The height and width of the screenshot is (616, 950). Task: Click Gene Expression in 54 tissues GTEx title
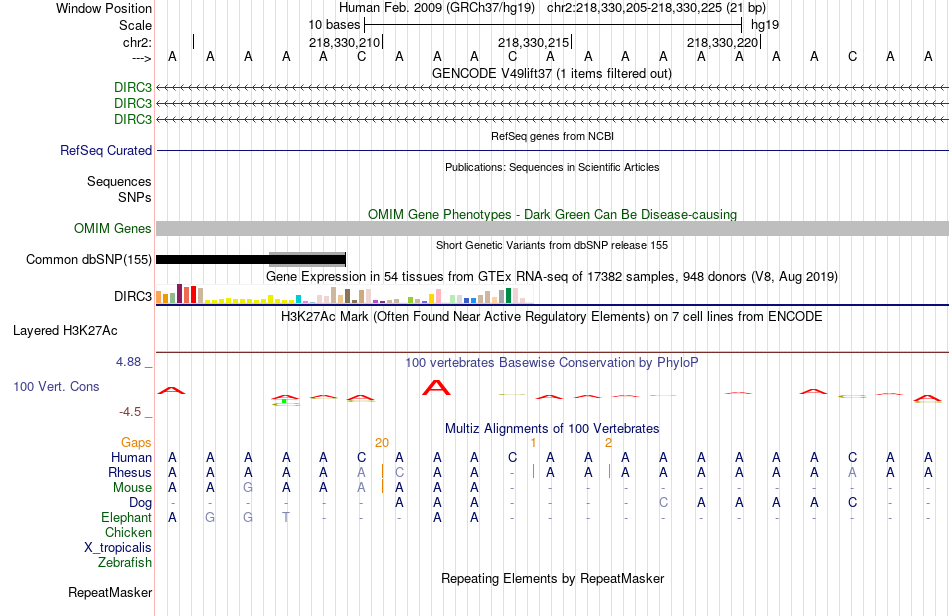pos(552,277)
